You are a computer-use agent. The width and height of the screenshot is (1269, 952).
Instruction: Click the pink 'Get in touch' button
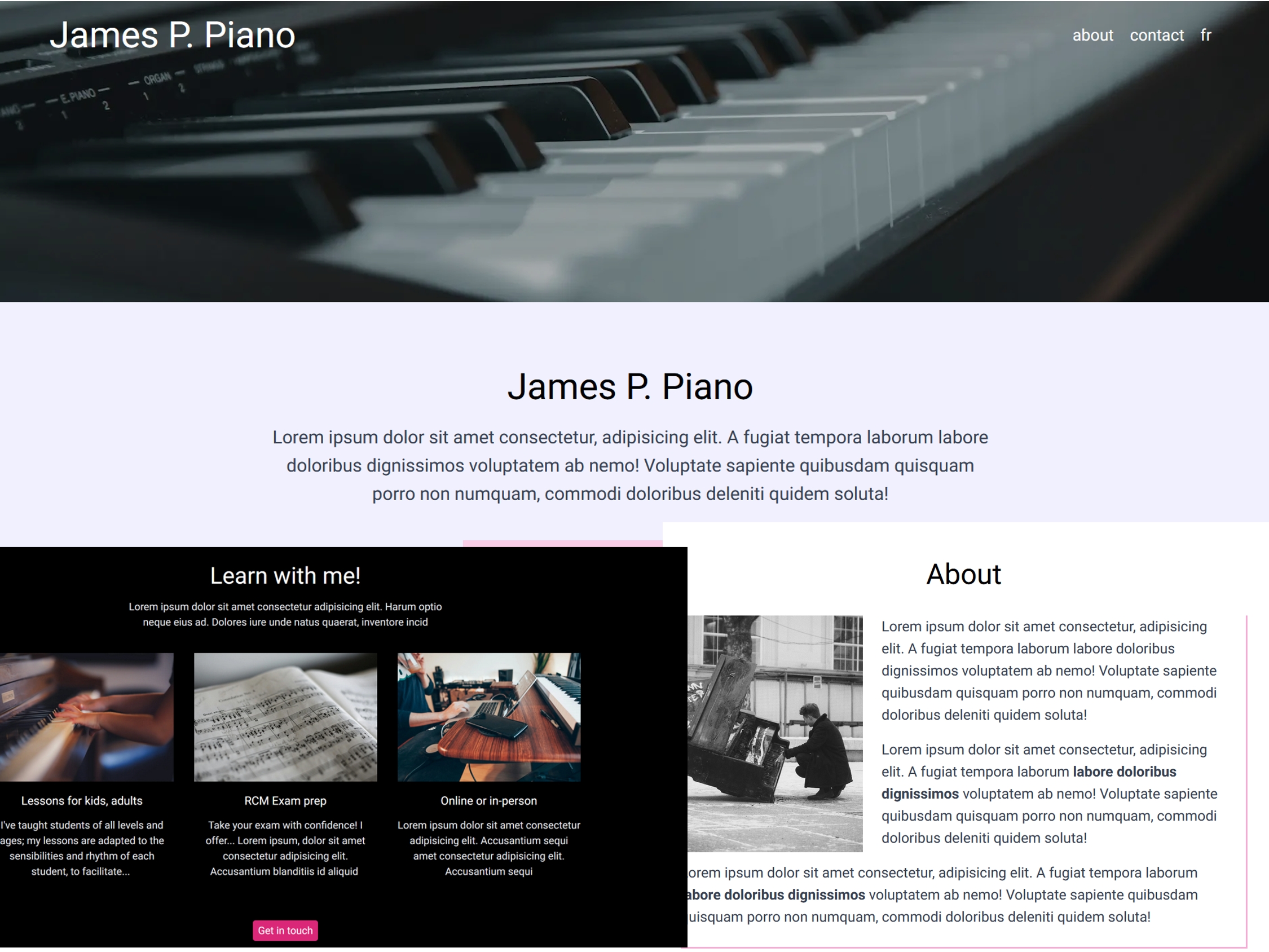click(284, 930)
